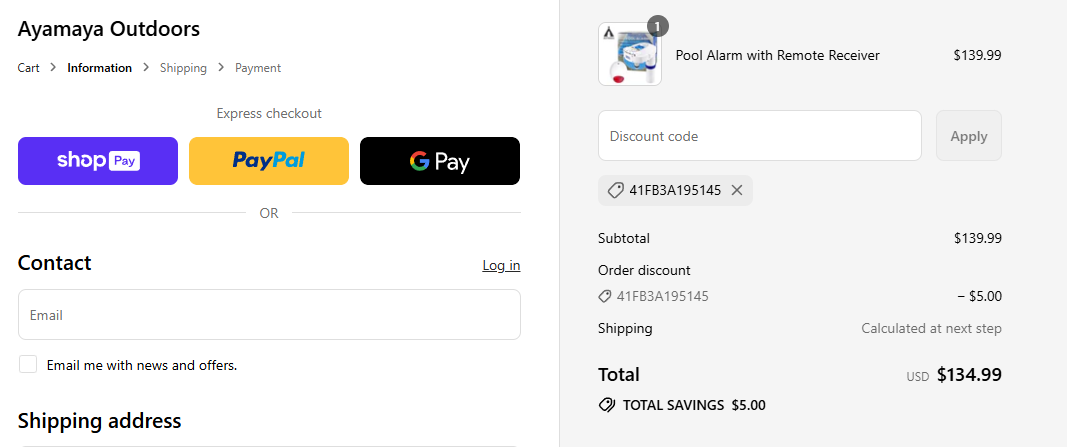Check out with Shop Pay
Image resolution: width=1067 pixels, height=447 pixels.
(x=98, y=161)
